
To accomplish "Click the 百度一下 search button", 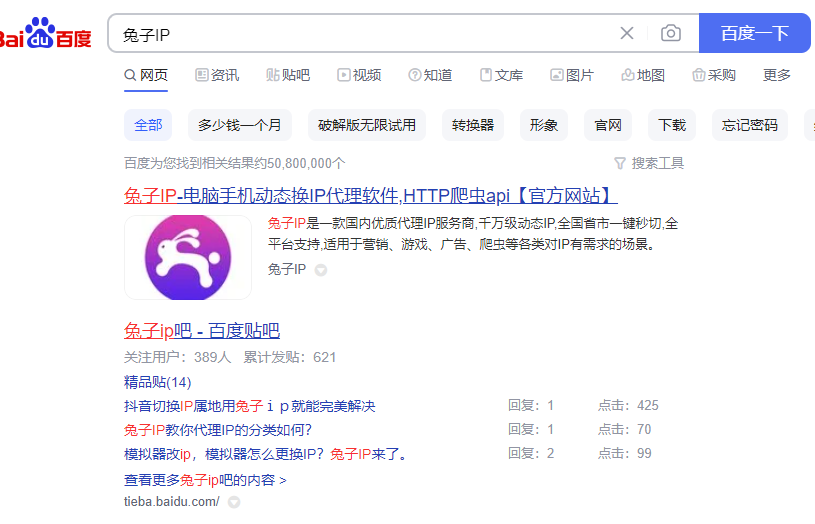I will click(755, 33).
